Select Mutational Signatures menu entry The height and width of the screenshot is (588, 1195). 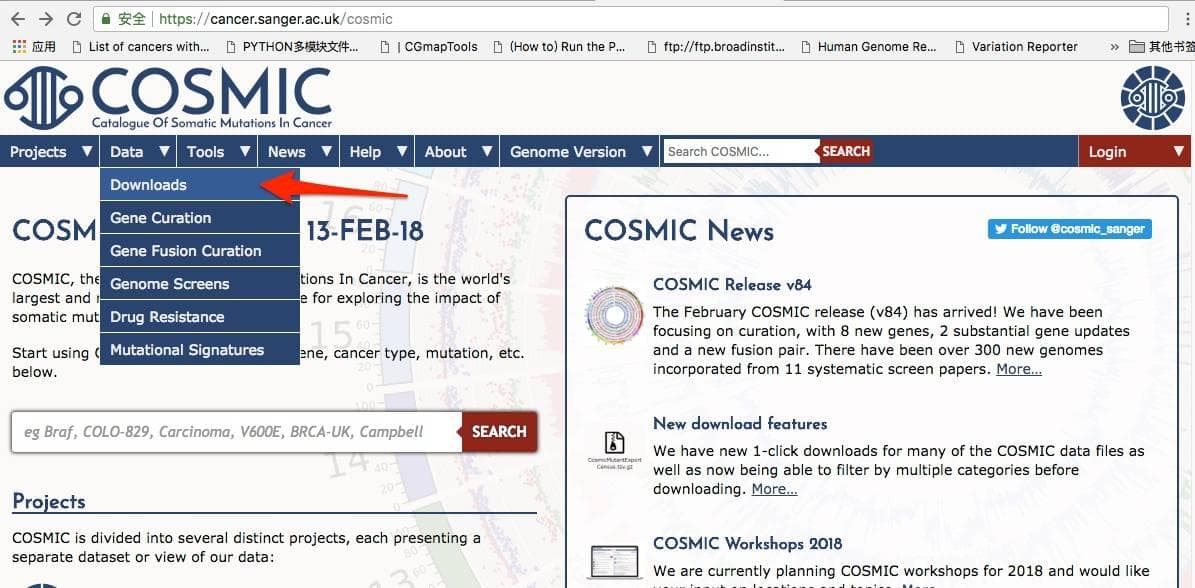click(200, 350)
